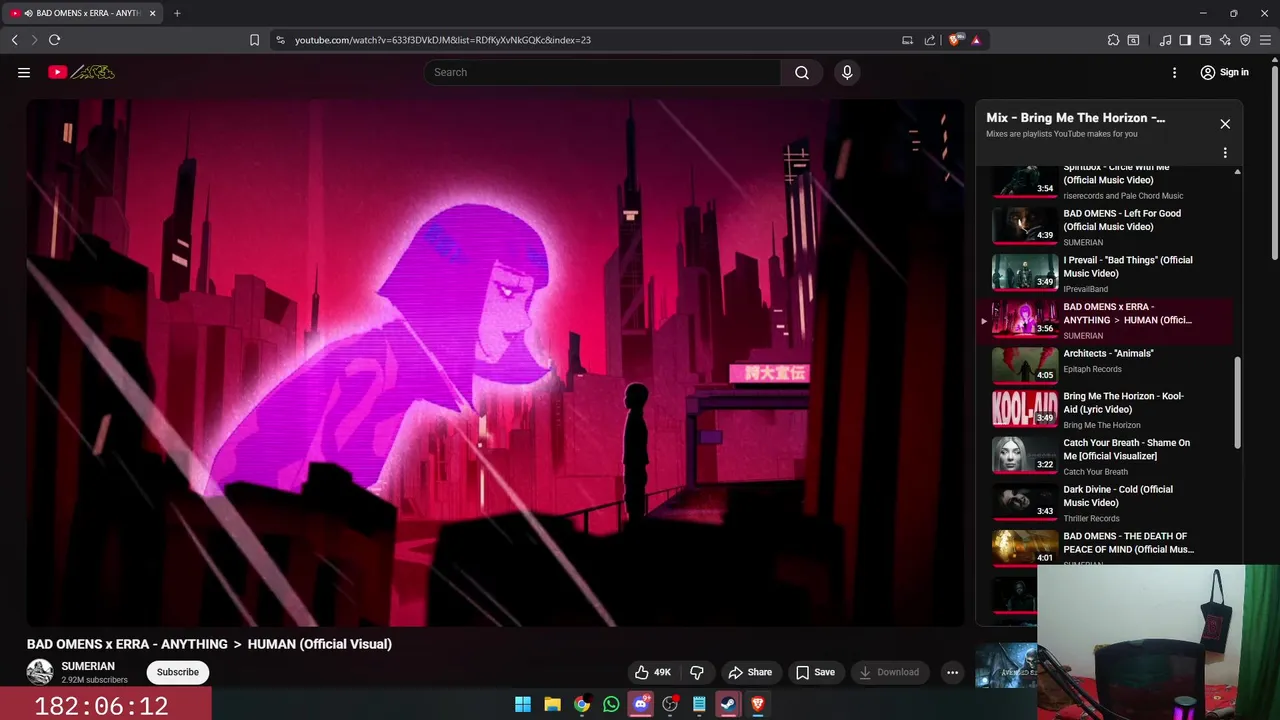This screenshot has height=720, width=1280.
Task: Bookmark this page icon
Action: point(254,40)
